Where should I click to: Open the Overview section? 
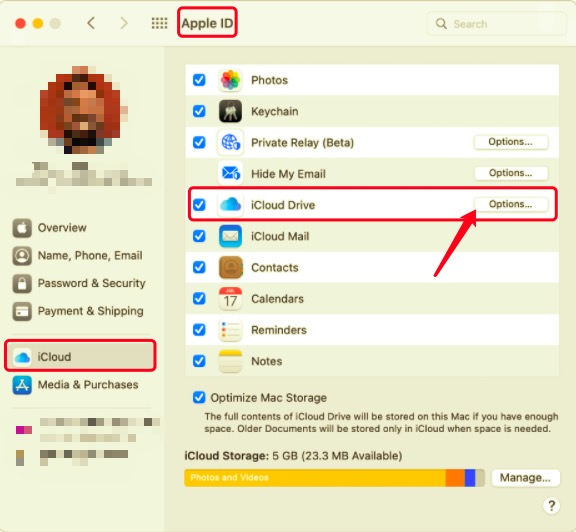[x=50, y=228]
